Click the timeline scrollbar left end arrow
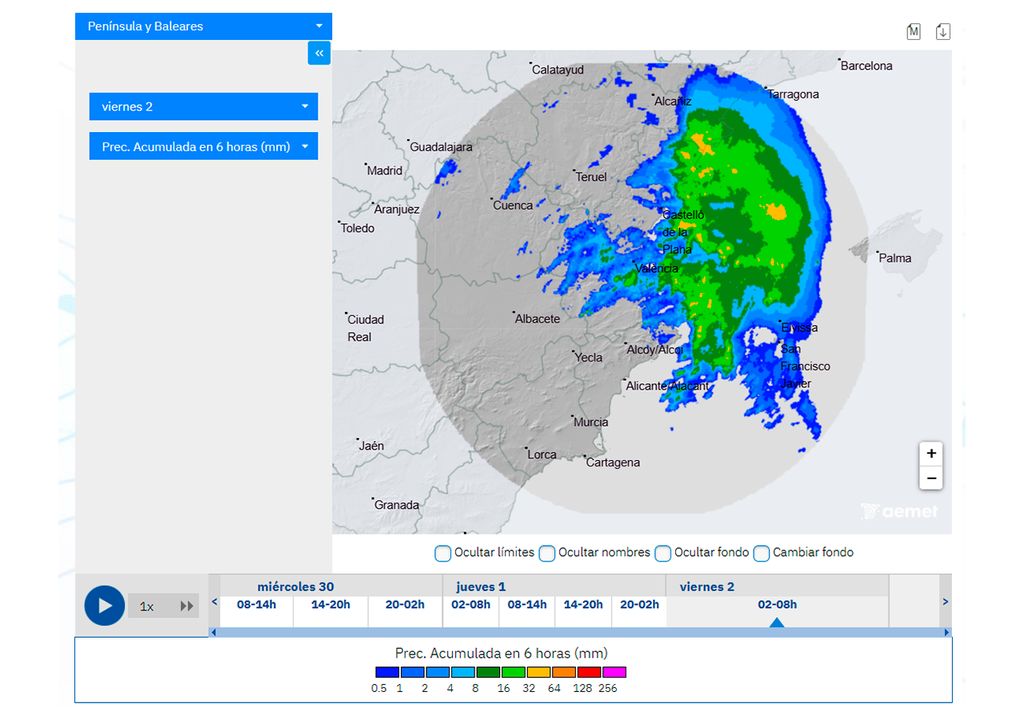This screenshot has height=720, width=1024. pos(214,632)
